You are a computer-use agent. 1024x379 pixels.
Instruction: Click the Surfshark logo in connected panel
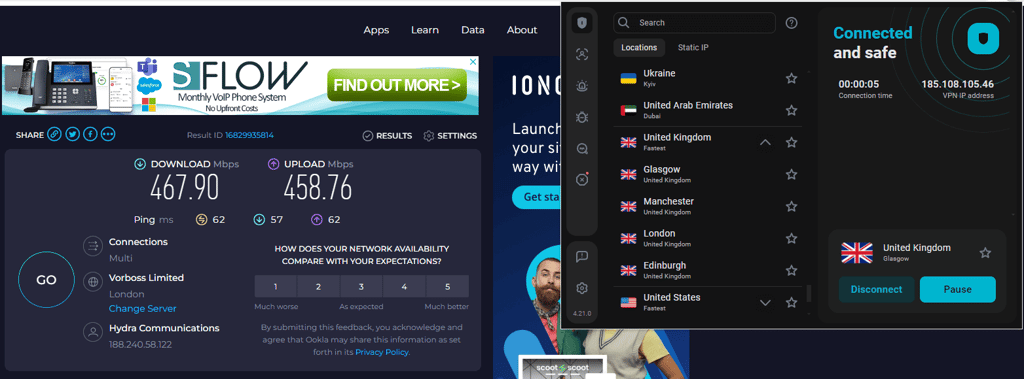pos(983,39)
